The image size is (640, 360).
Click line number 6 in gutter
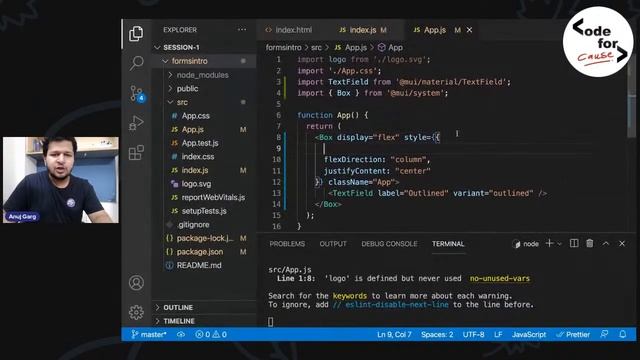pyautogui.click(x=278, y=115)
